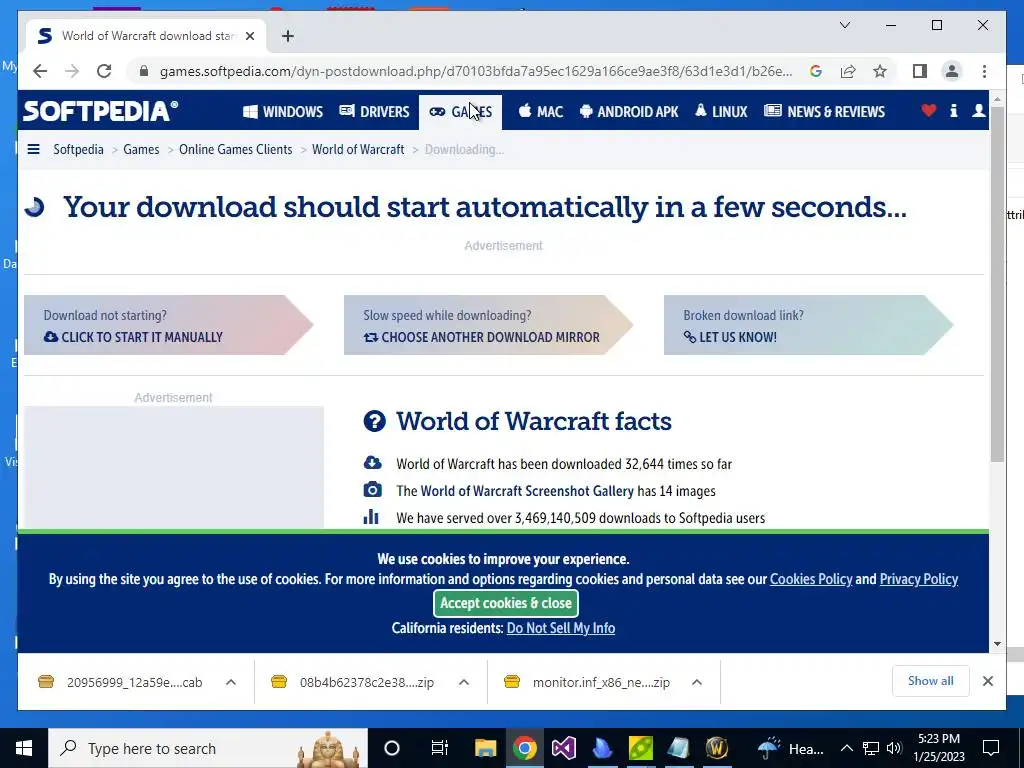
Task: Open the Mac section
Action: [x=541, y=112]
